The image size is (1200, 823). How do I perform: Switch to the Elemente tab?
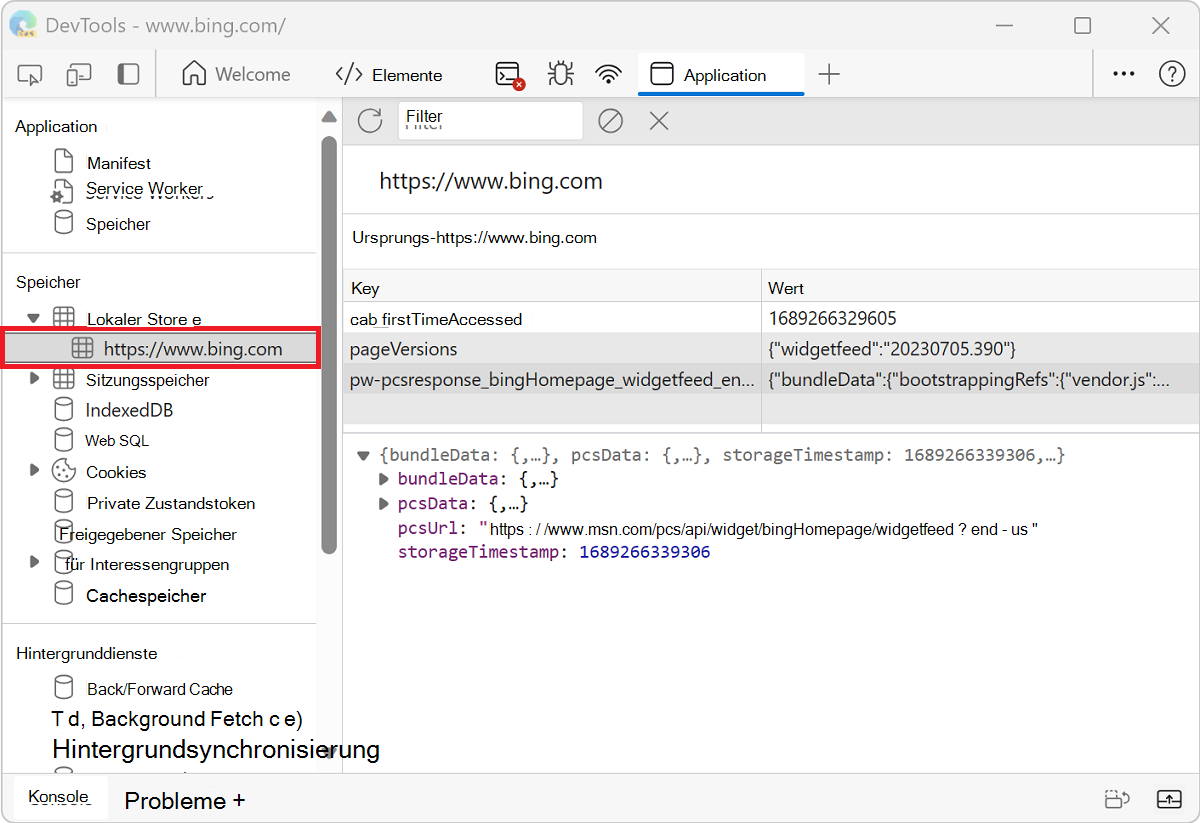coord(389,75)
